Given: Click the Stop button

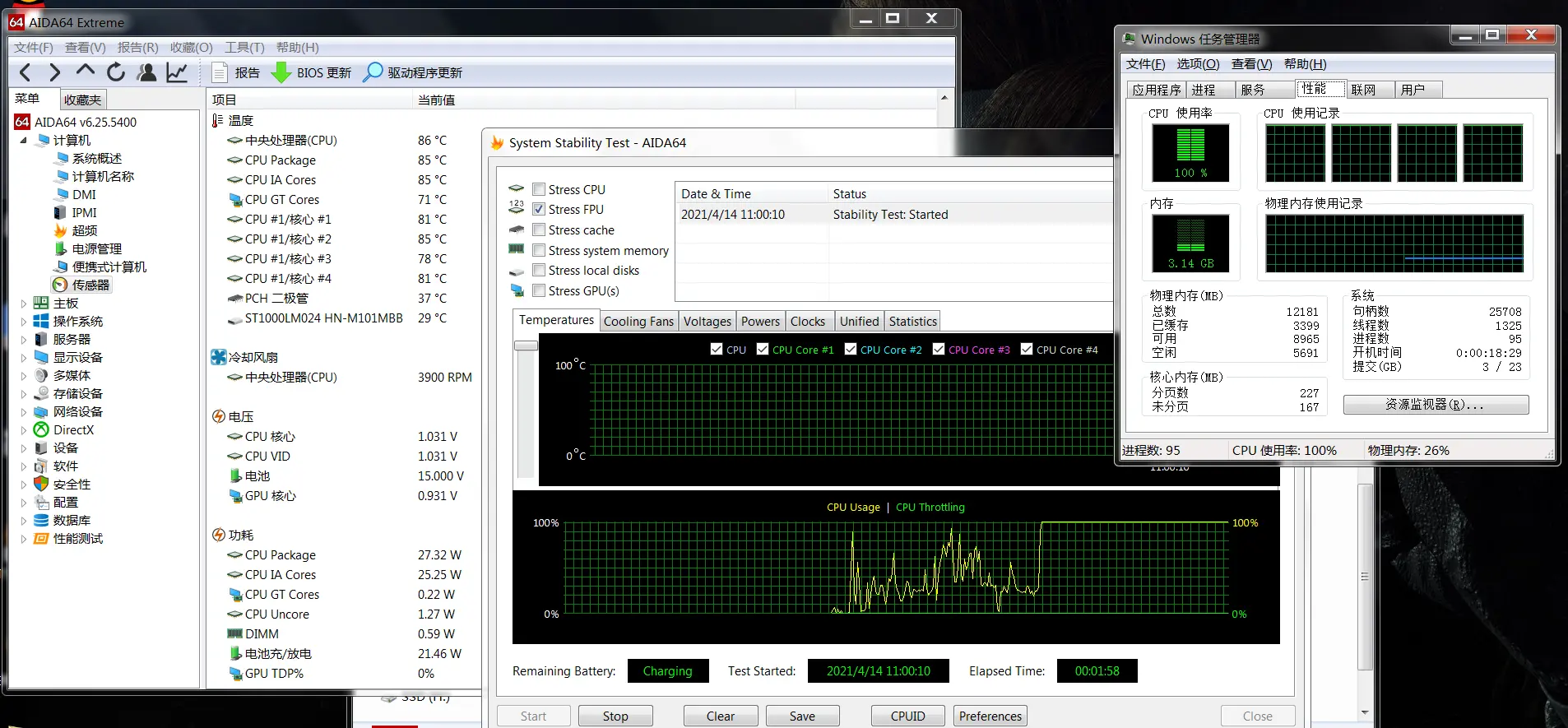Looking at the screenshot, I should [x=615, y=716].
